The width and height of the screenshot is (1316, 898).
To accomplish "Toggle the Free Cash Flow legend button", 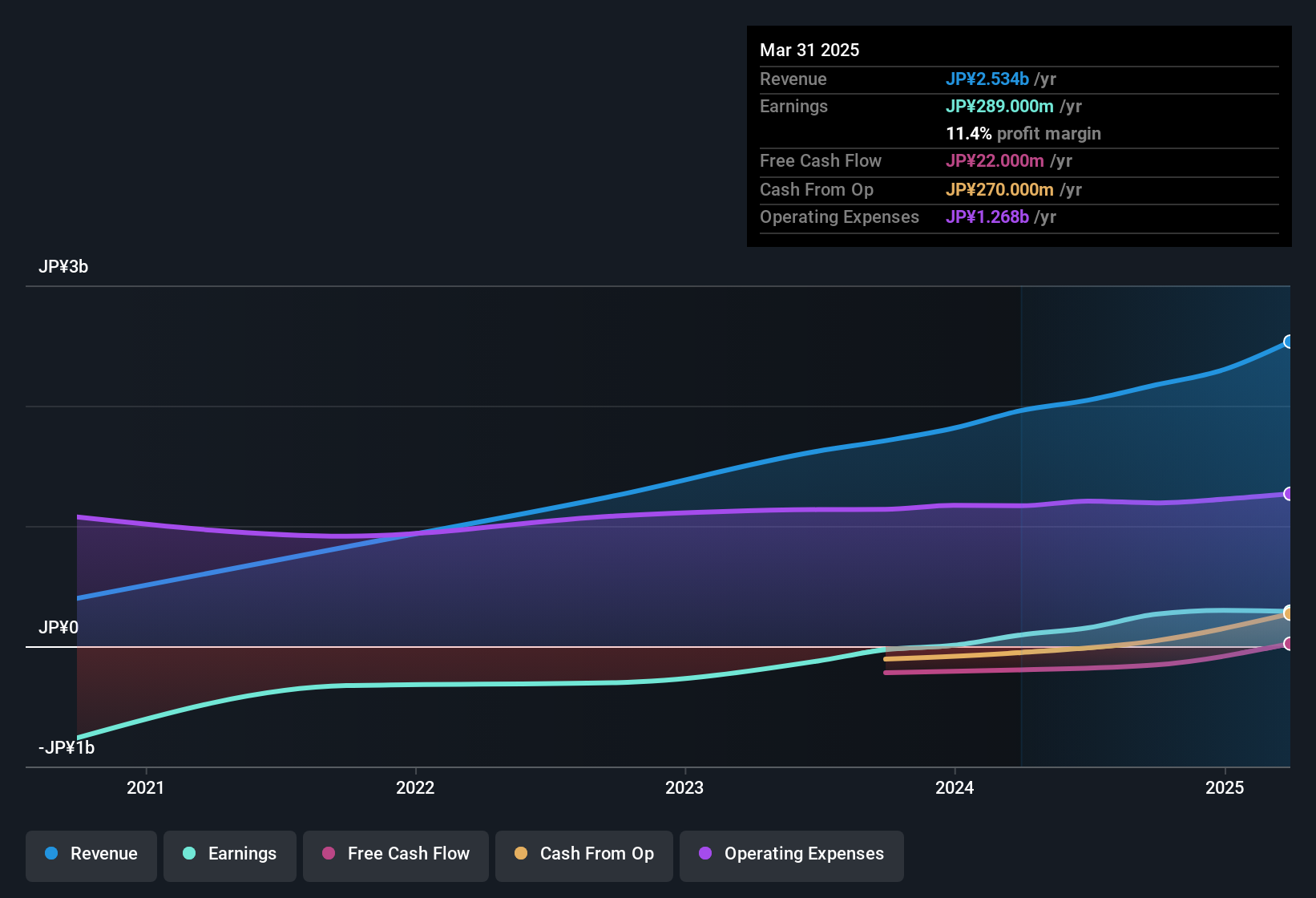I will pos(396,855).
